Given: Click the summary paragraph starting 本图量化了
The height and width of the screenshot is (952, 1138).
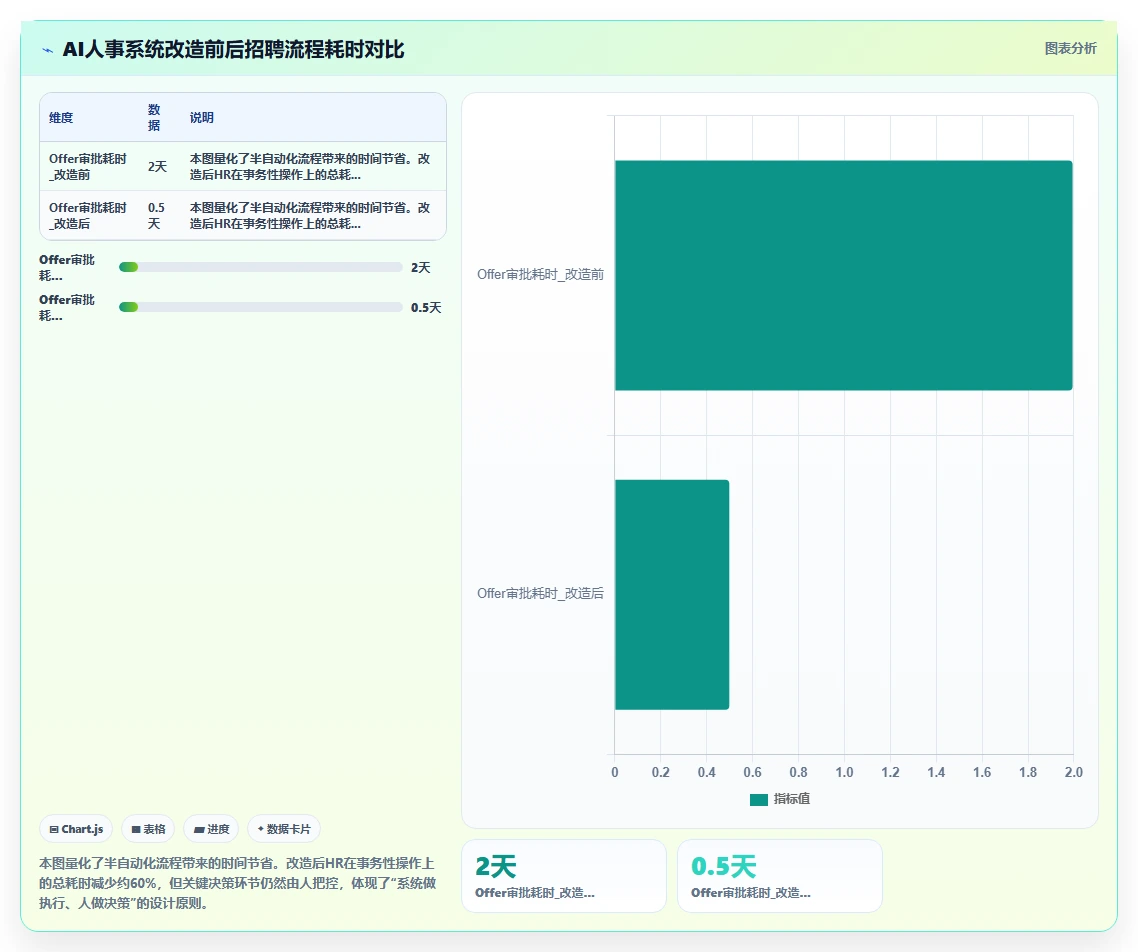Looking at the screenshot, I should click(237, 883).
